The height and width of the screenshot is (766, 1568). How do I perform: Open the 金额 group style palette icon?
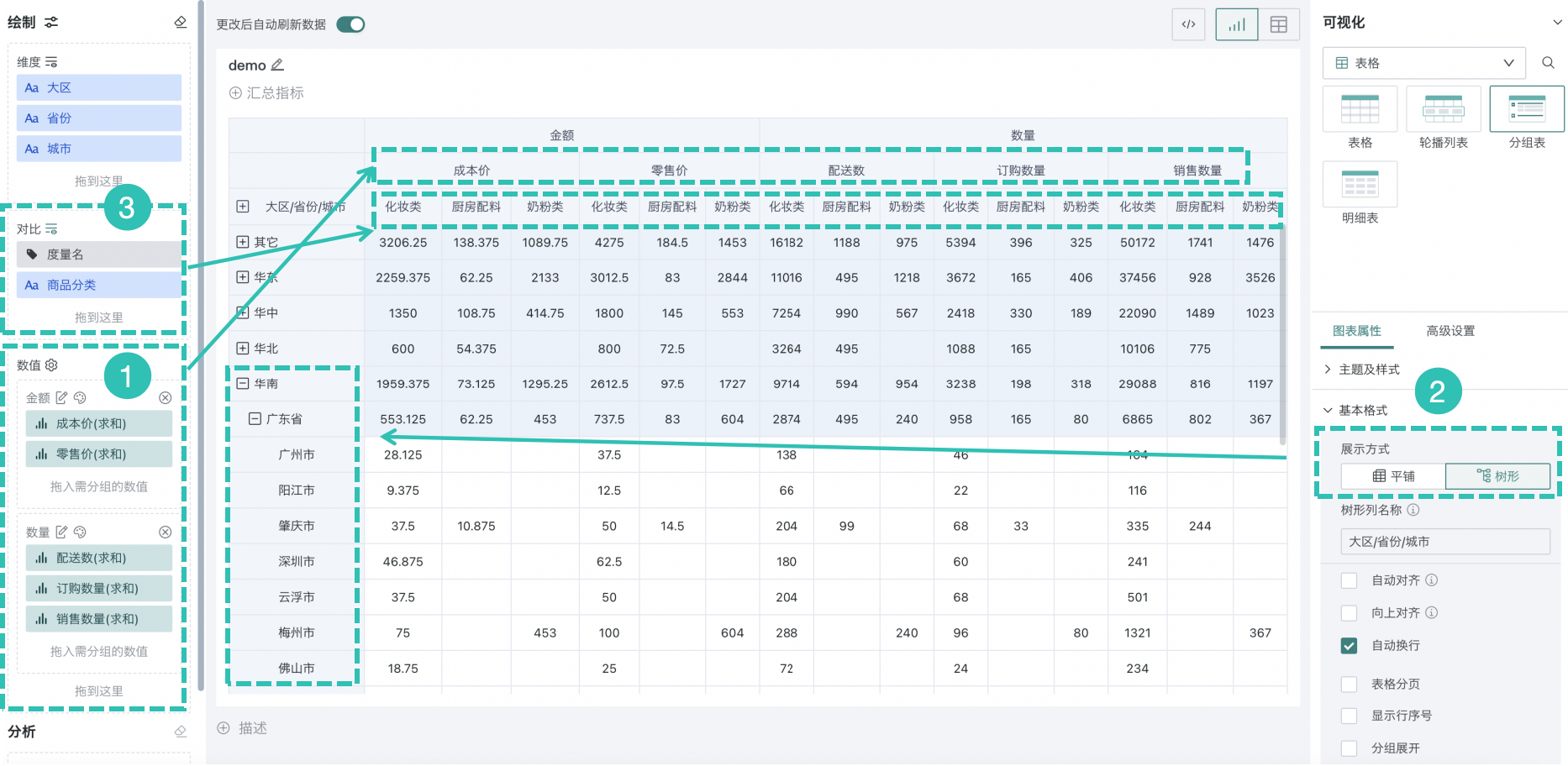click(80, 397)
